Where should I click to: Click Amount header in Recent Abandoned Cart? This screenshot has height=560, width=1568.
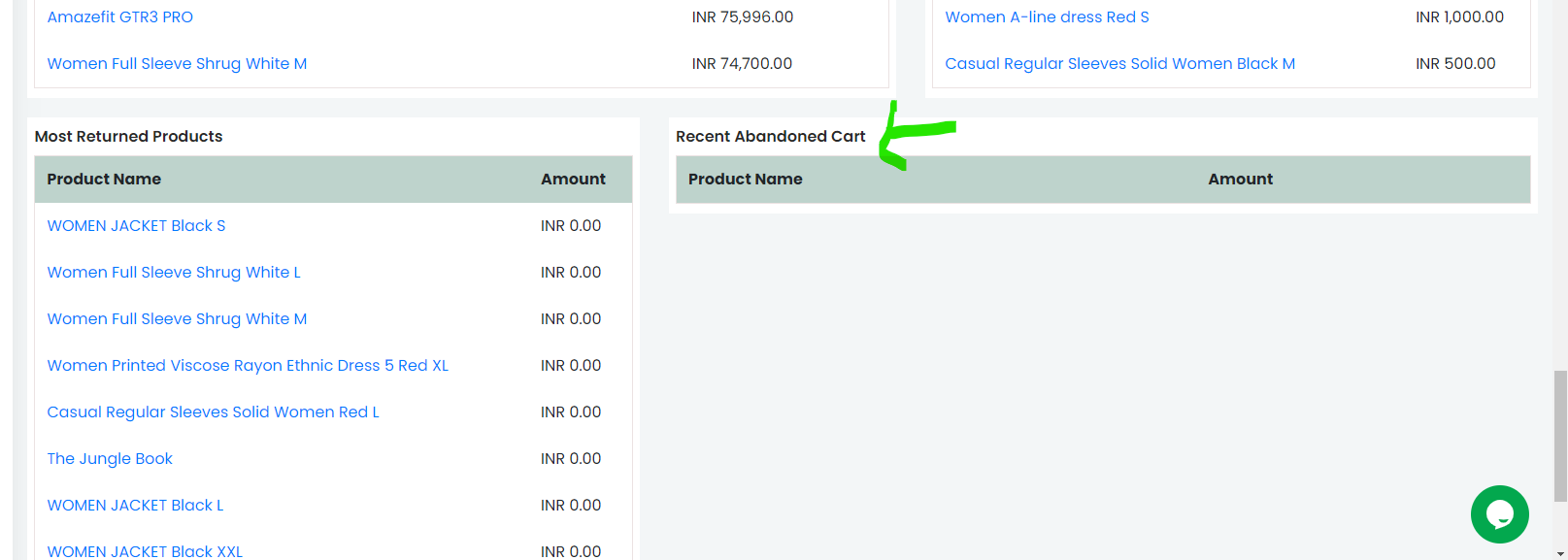1240,180
